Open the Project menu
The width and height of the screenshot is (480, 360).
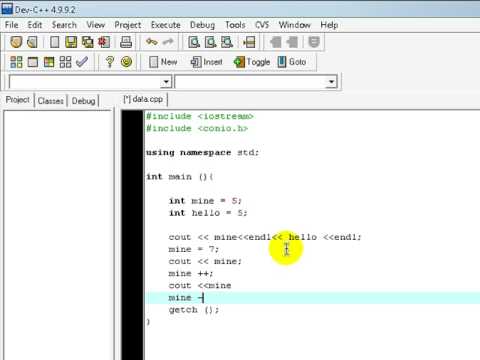tap(128, 25)
